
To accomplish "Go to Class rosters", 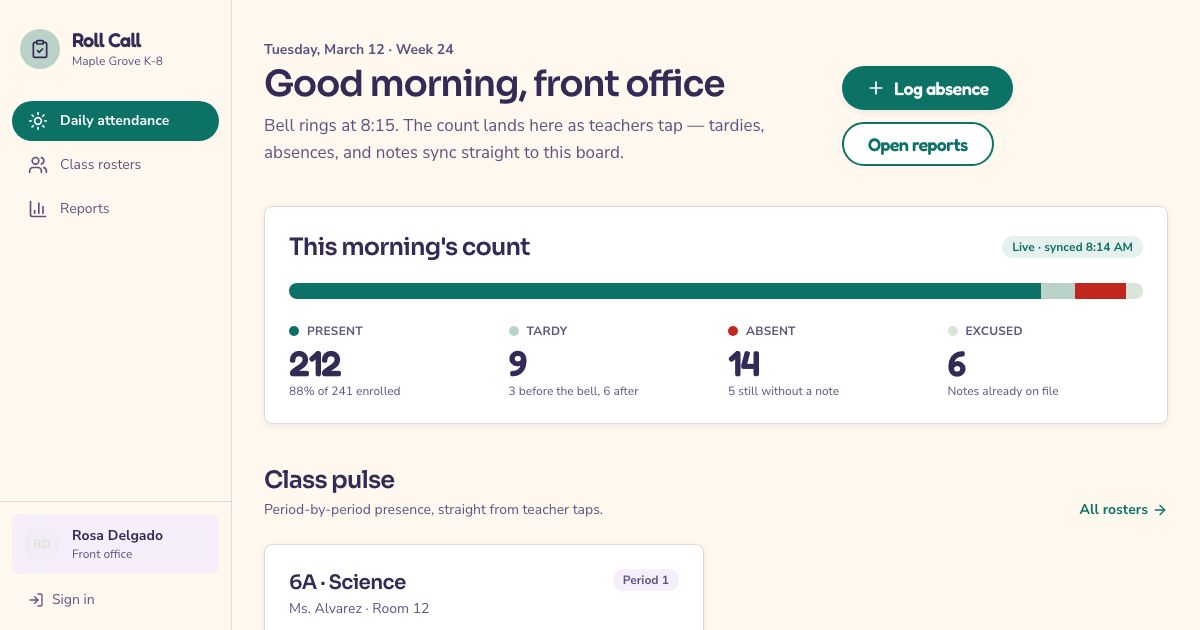I will [x=115, y=165].
